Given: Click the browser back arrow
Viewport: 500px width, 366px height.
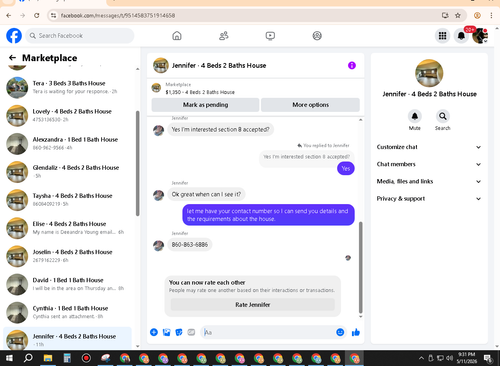Looking at the screenshot, I should click(x=9, y=15).
